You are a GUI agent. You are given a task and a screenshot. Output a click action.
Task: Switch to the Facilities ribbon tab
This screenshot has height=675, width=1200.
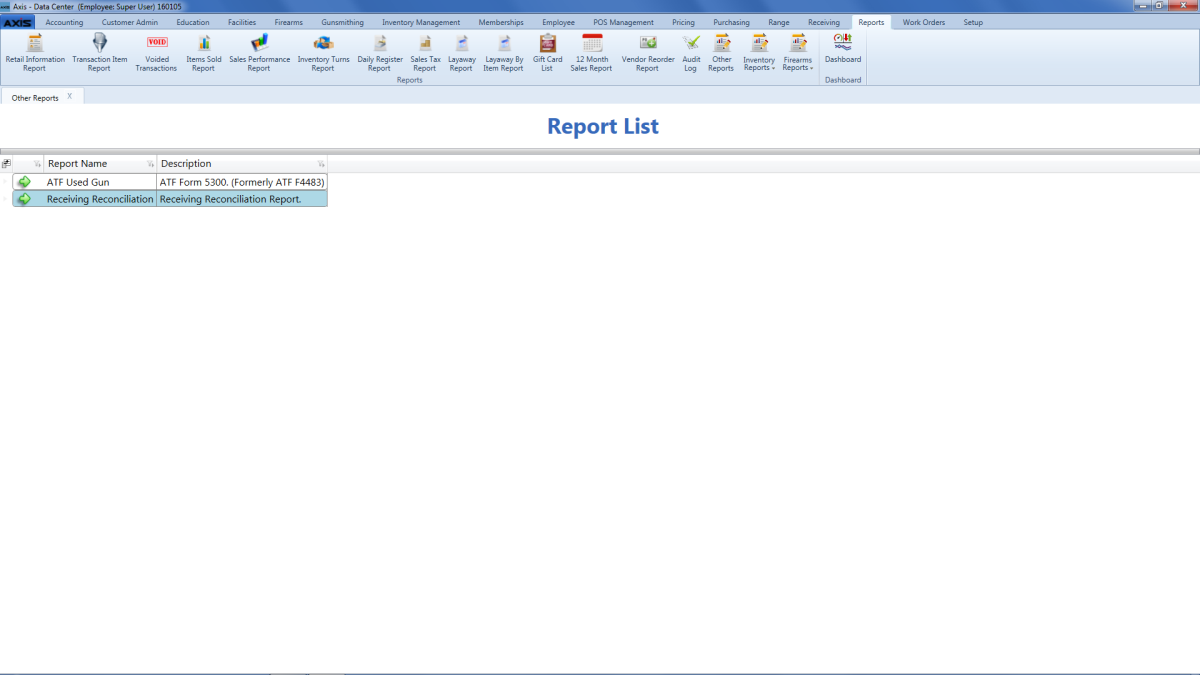[242, 22]
